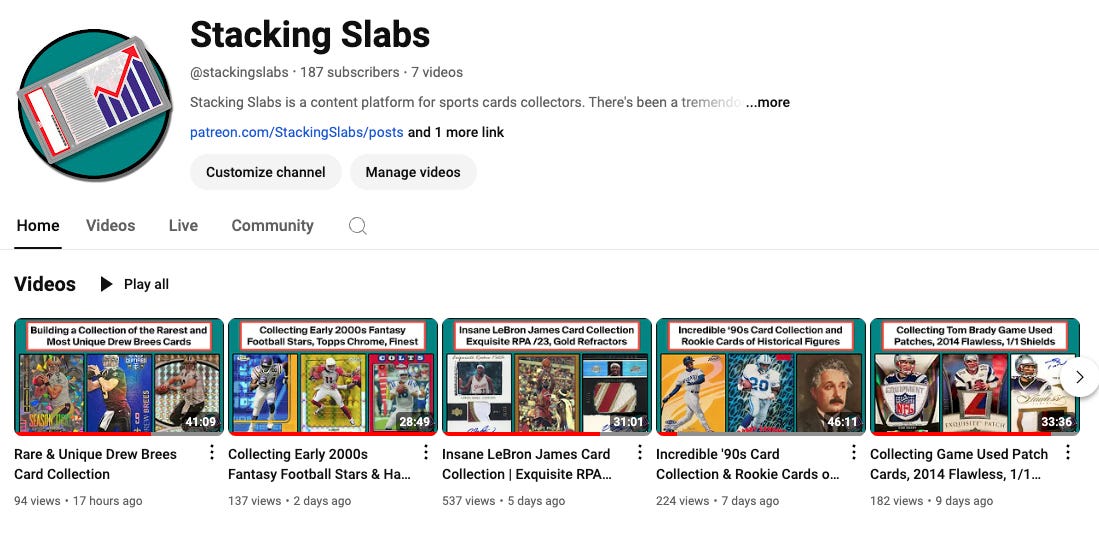Open options menu for LeBron James video
Image resolution: width=1099 pixels, height=553 pixels.
639,453
